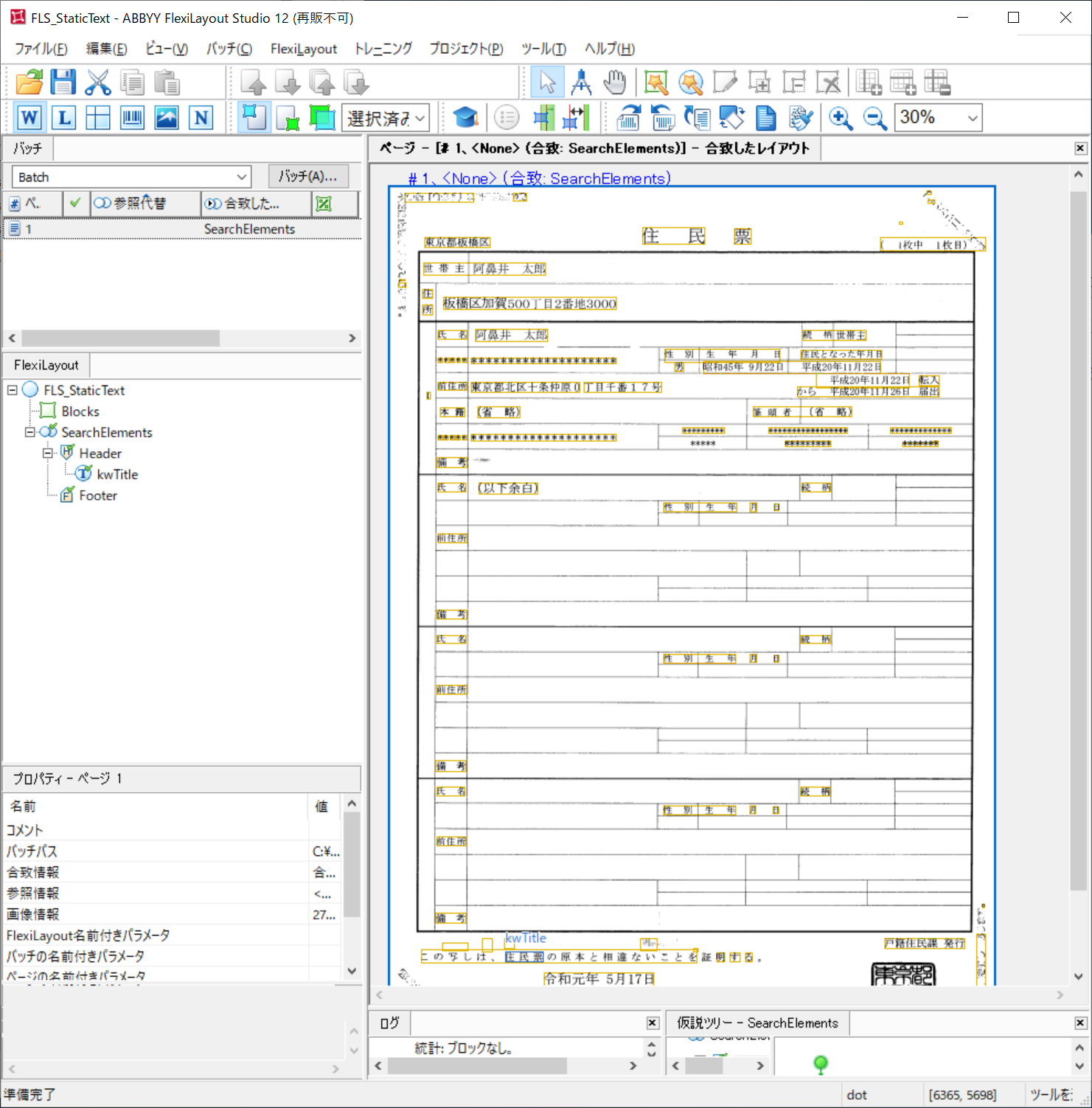This screenshot has height=1108, width=1092.
Task: Select the Footer tree item
Action: pyautogui.click(x=98, y=495)
